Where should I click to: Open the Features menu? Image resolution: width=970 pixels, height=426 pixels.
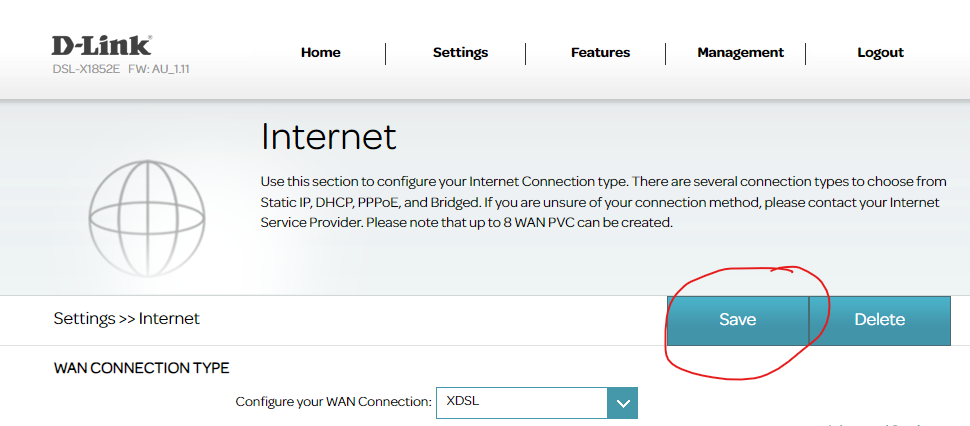coord(600,53)
